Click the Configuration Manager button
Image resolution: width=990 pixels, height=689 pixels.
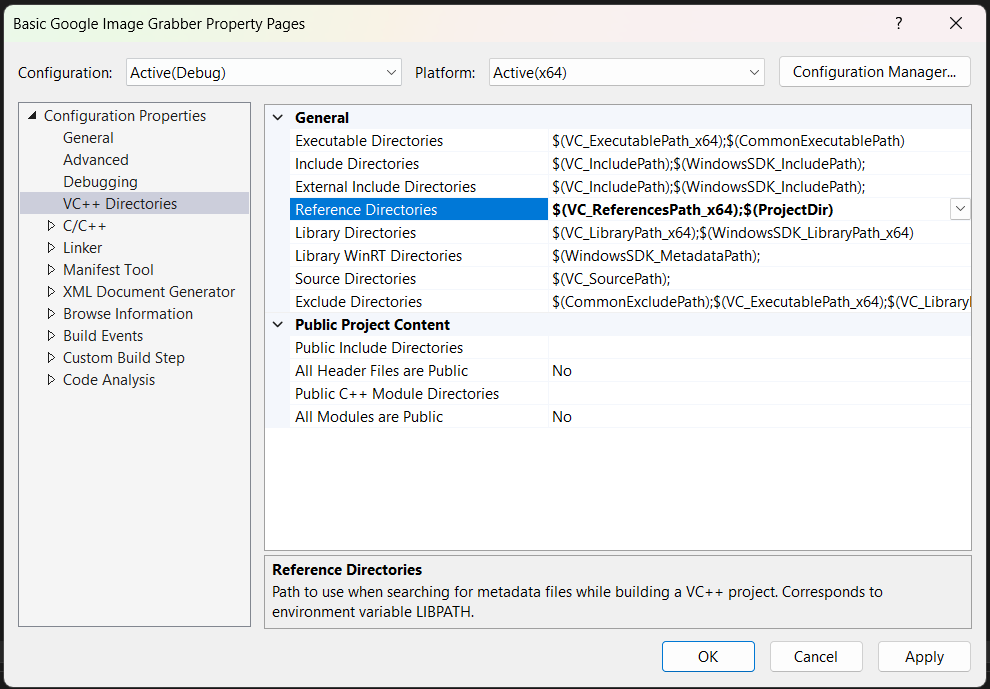click(x=874, y=72)
